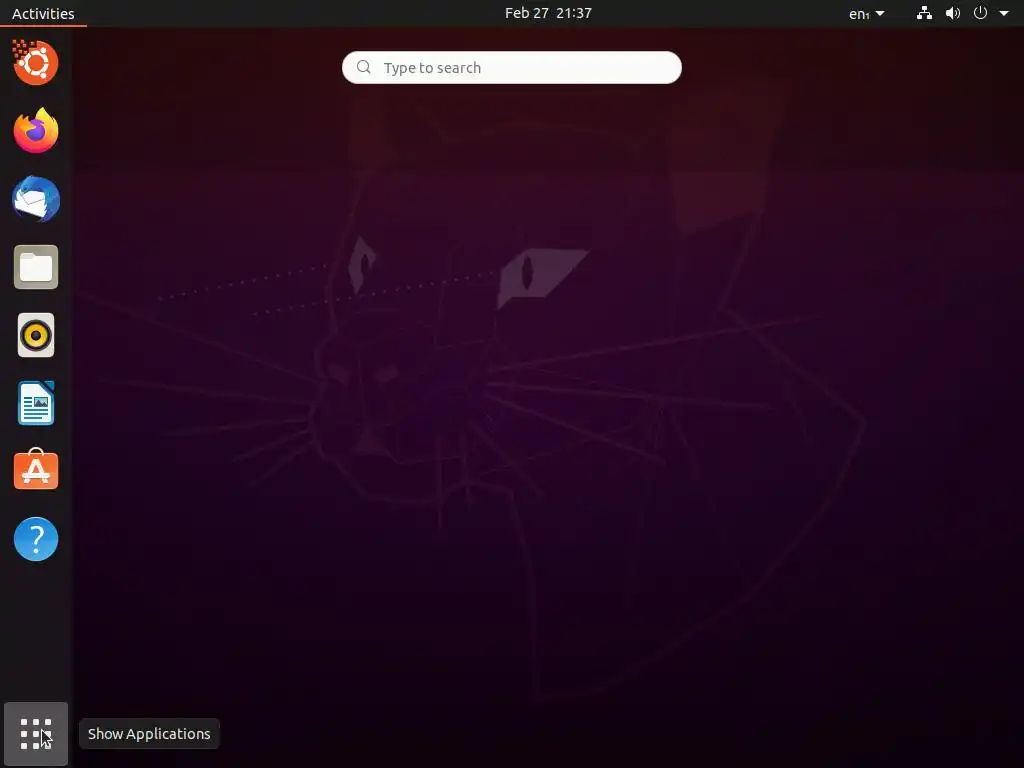Viewport: 1024px width, 768px height.
Task: Launch Rhythmbox music player
Action: (x=36, y=336)
